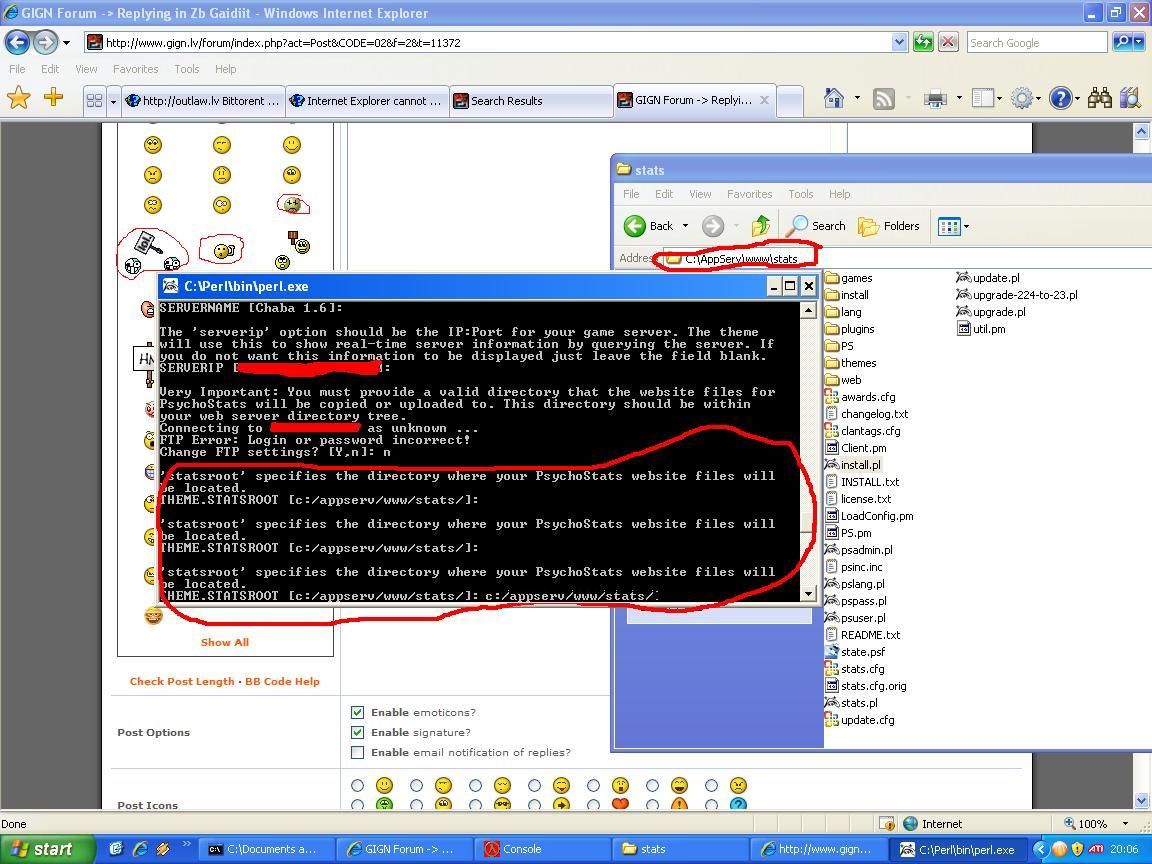
Task: Select the smirking raised-eyebrow post icon radio
Action: click(x=417, y=785)
